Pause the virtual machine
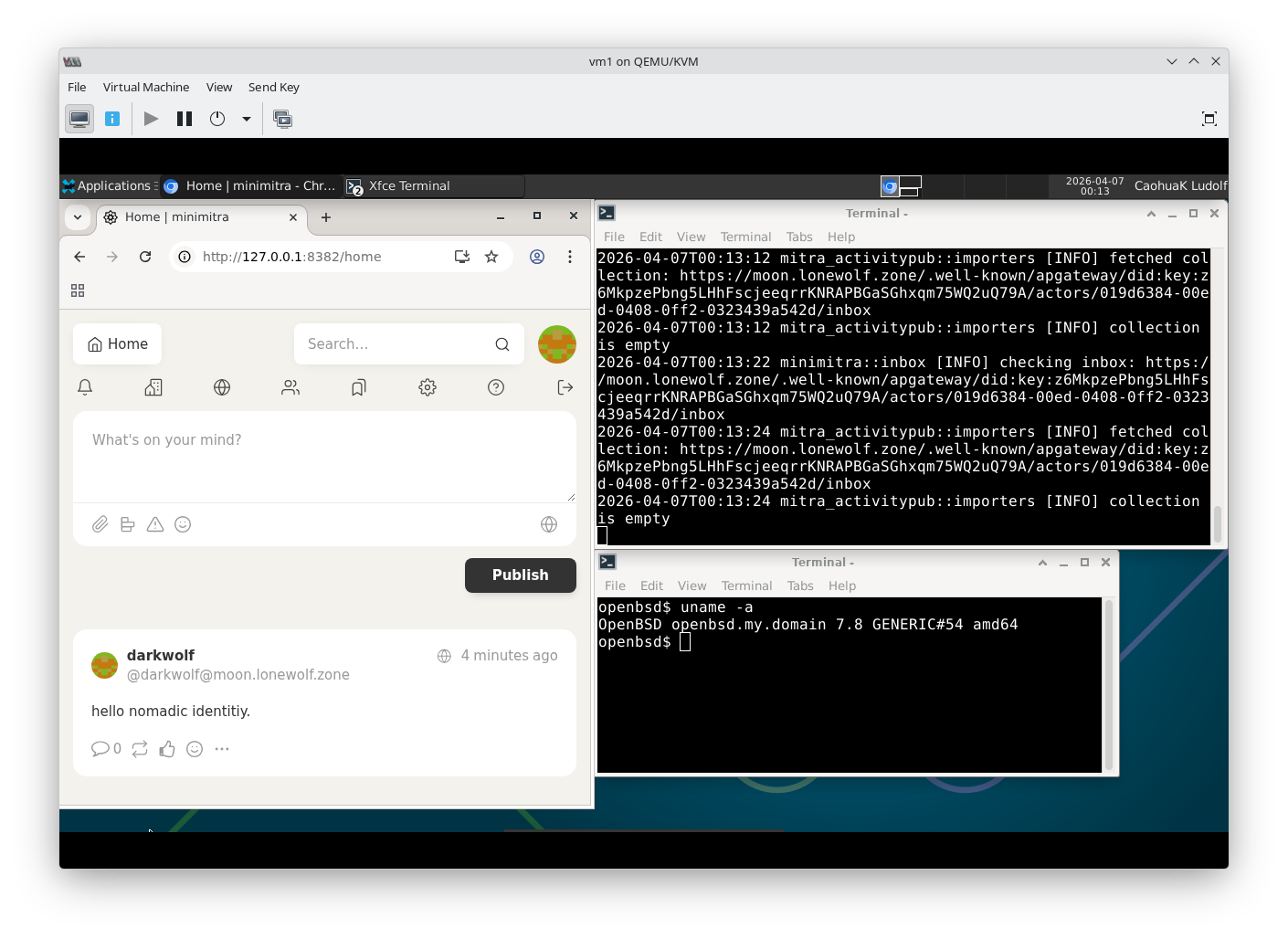The height and width of the screenshot is (939, 1288). tap(185, 119)
